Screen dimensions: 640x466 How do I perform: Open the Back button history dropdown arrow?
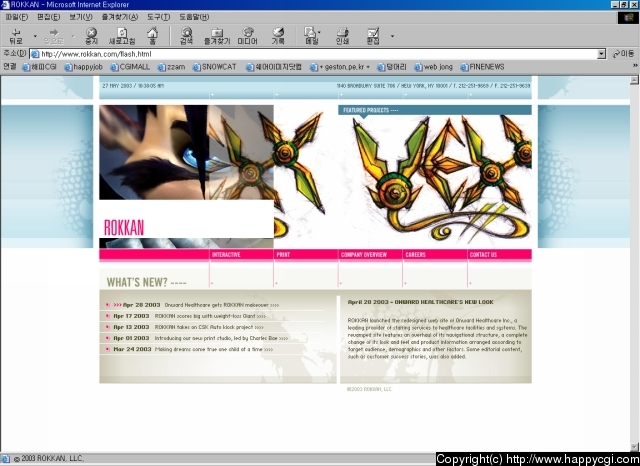pyautogui.click(x=35, y=36)
